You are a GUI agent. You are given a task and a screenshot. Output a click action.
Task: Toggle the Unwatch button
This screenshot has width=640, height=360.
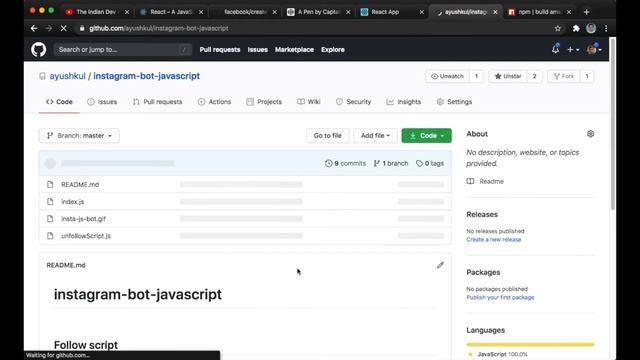(x=447, y=76)
